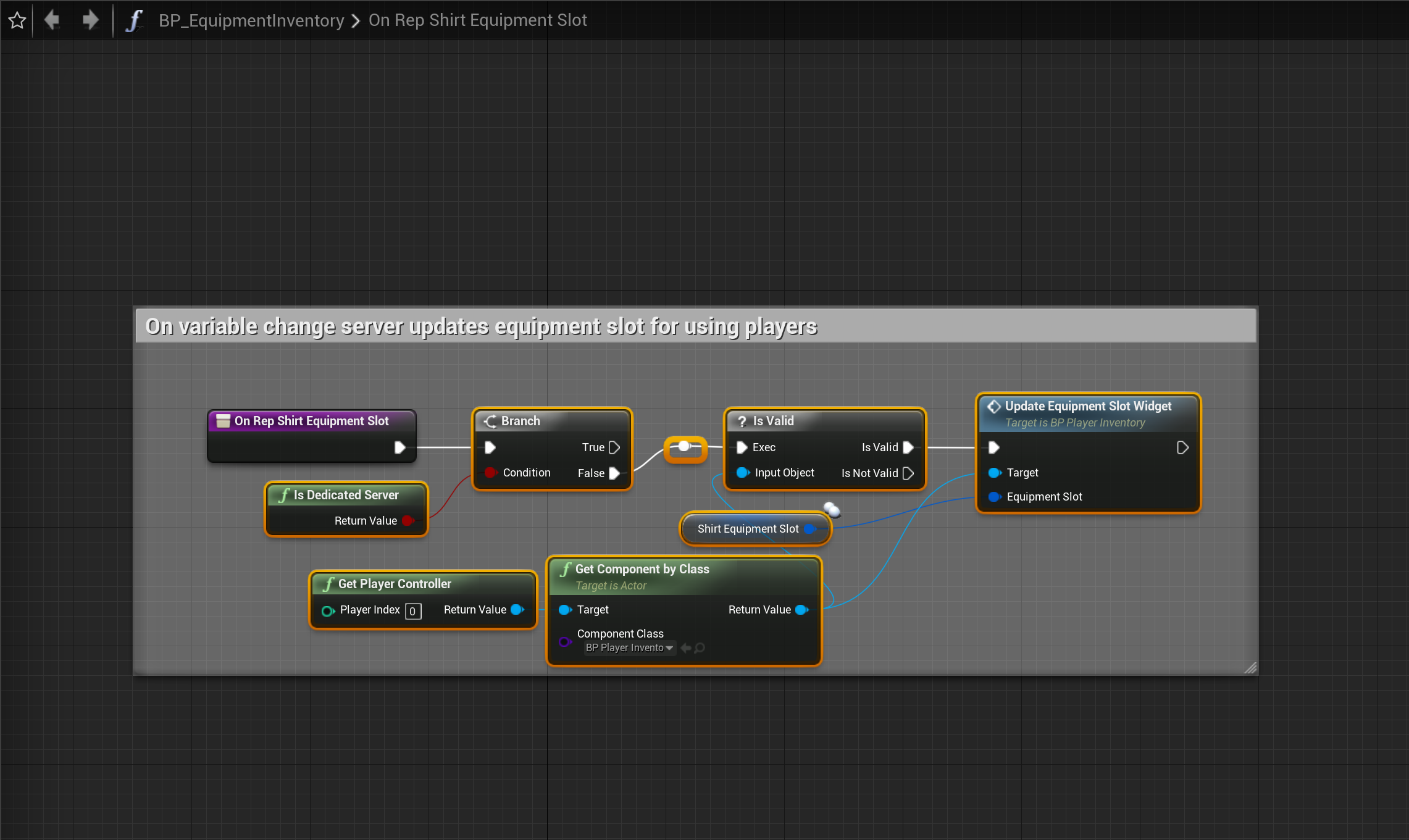The height and width of the screenshot is (840, 1409).
Task: Click the Update Equipment Slot Widget node icon
Action: point(993,407)
